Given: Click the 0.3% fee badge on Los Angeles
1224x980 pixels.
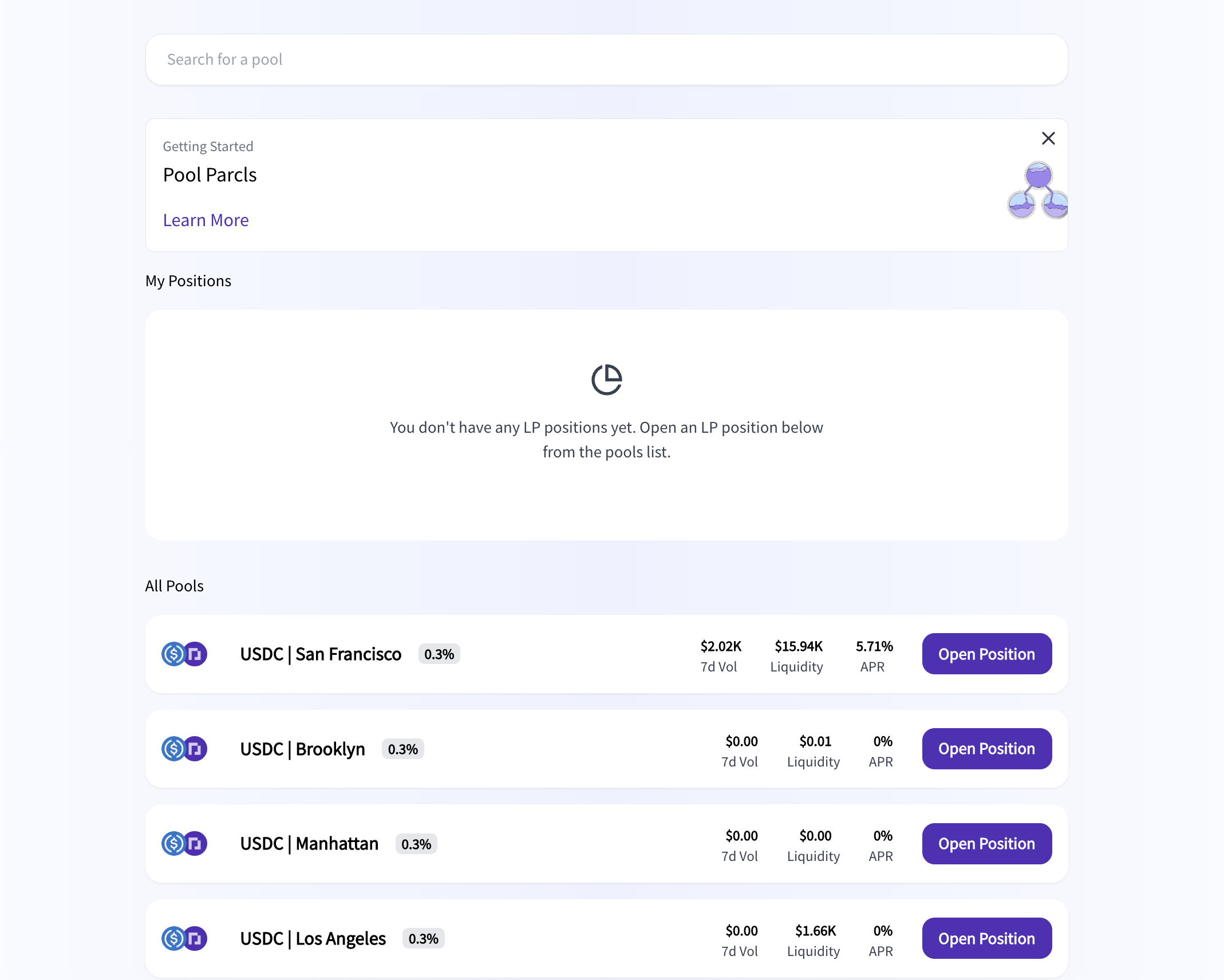Looking at the screenshot, I should coord(424,938).
